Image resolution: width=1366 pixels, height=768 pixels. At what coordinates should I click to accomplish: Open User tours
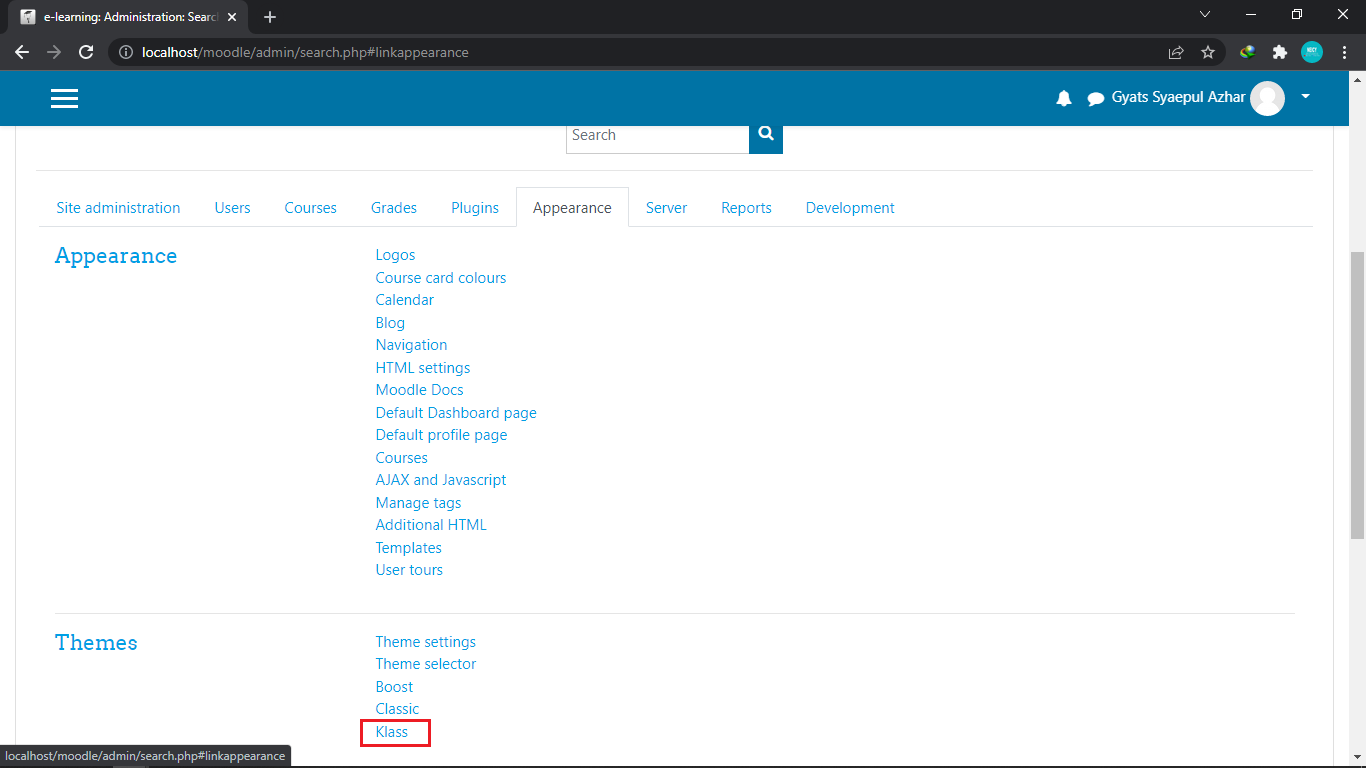pos(409,570)
